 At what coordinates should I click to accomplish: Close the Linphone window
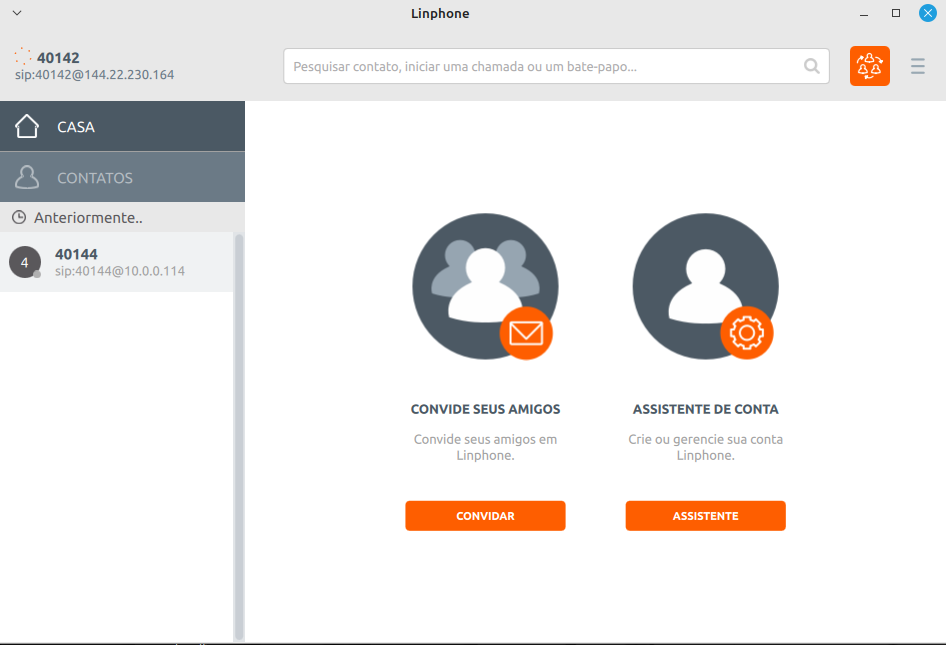[927, 13]
